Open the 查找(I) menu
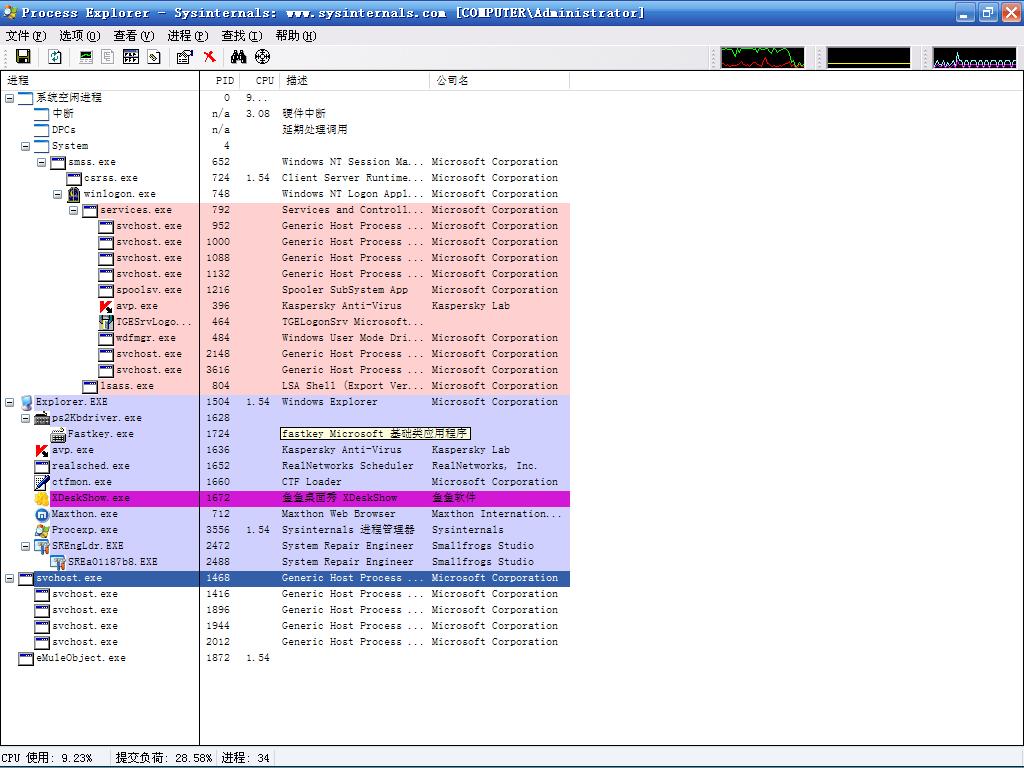 point(242,36)
